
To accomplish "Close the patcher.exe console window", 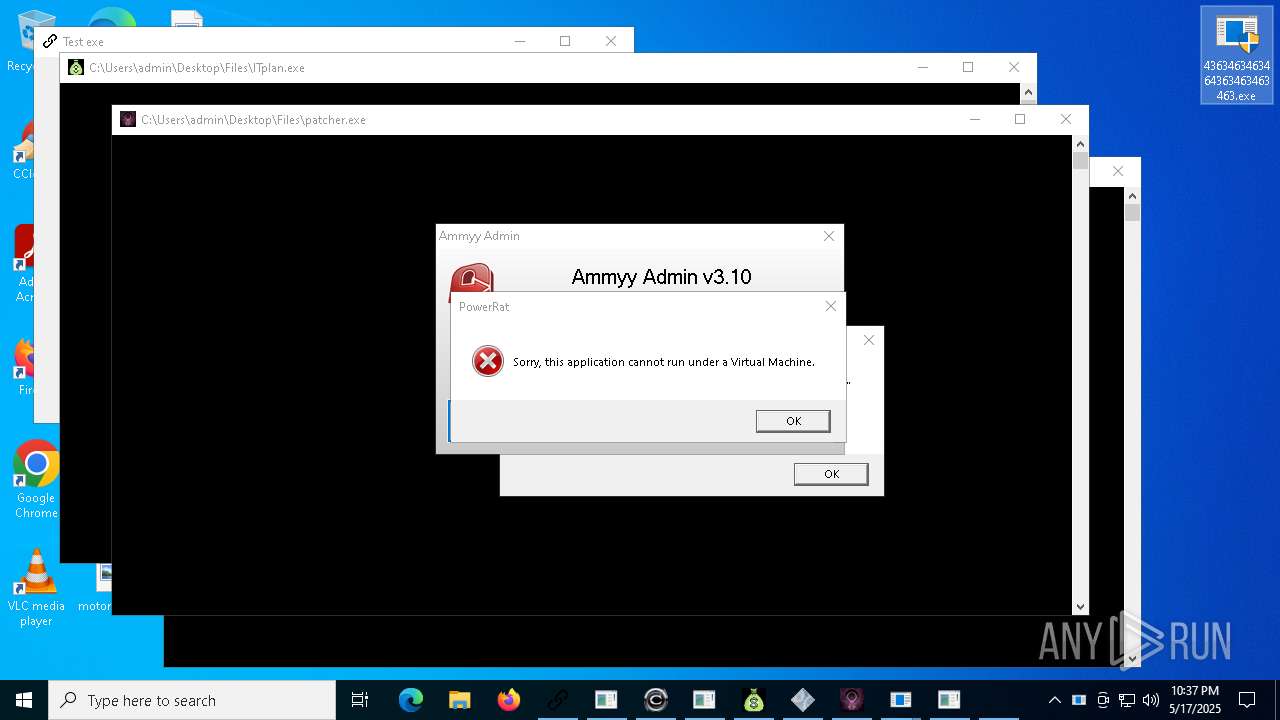I will (1066, 119).
